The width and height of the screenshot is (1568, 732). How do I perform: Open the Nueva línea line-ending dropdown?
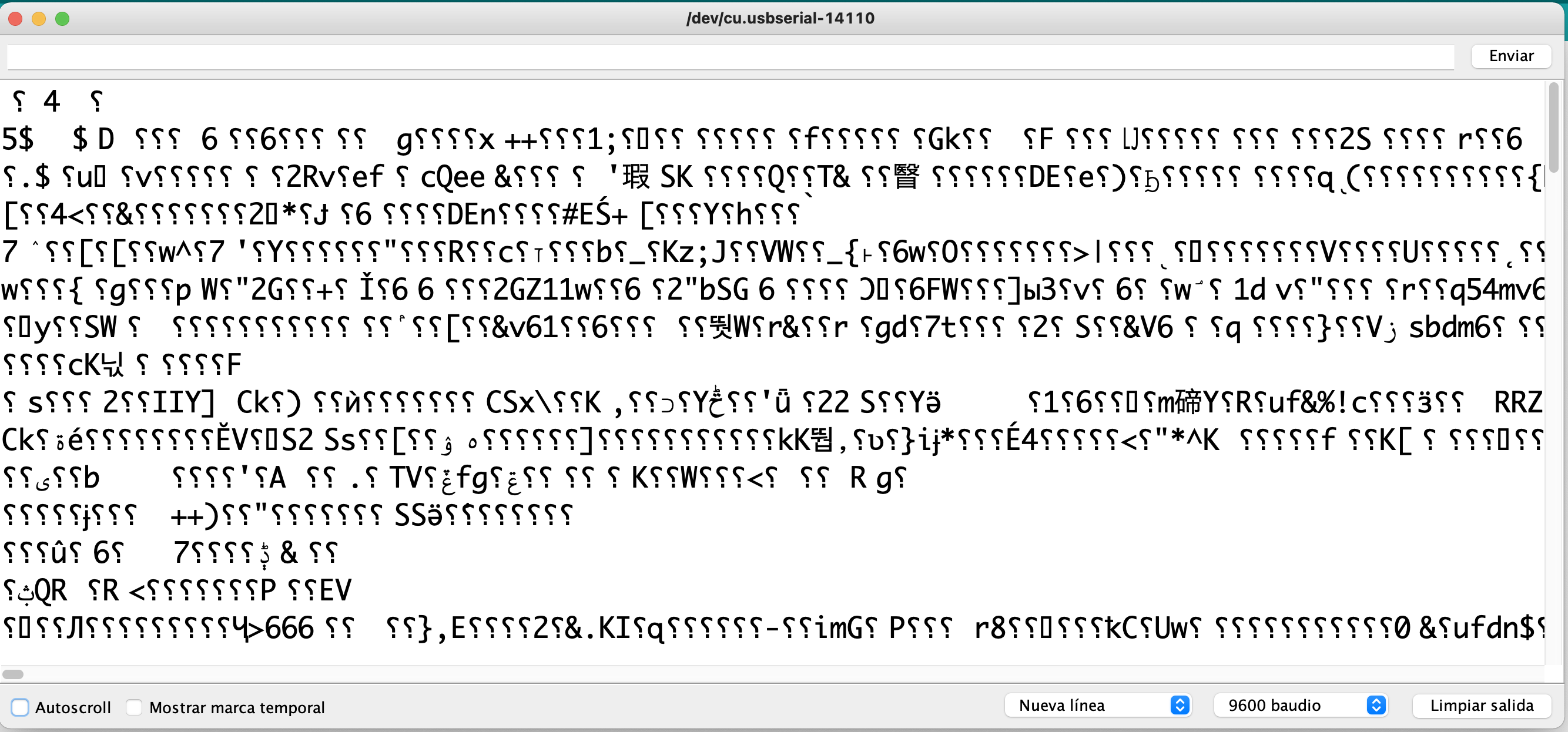click(1097, 705)
